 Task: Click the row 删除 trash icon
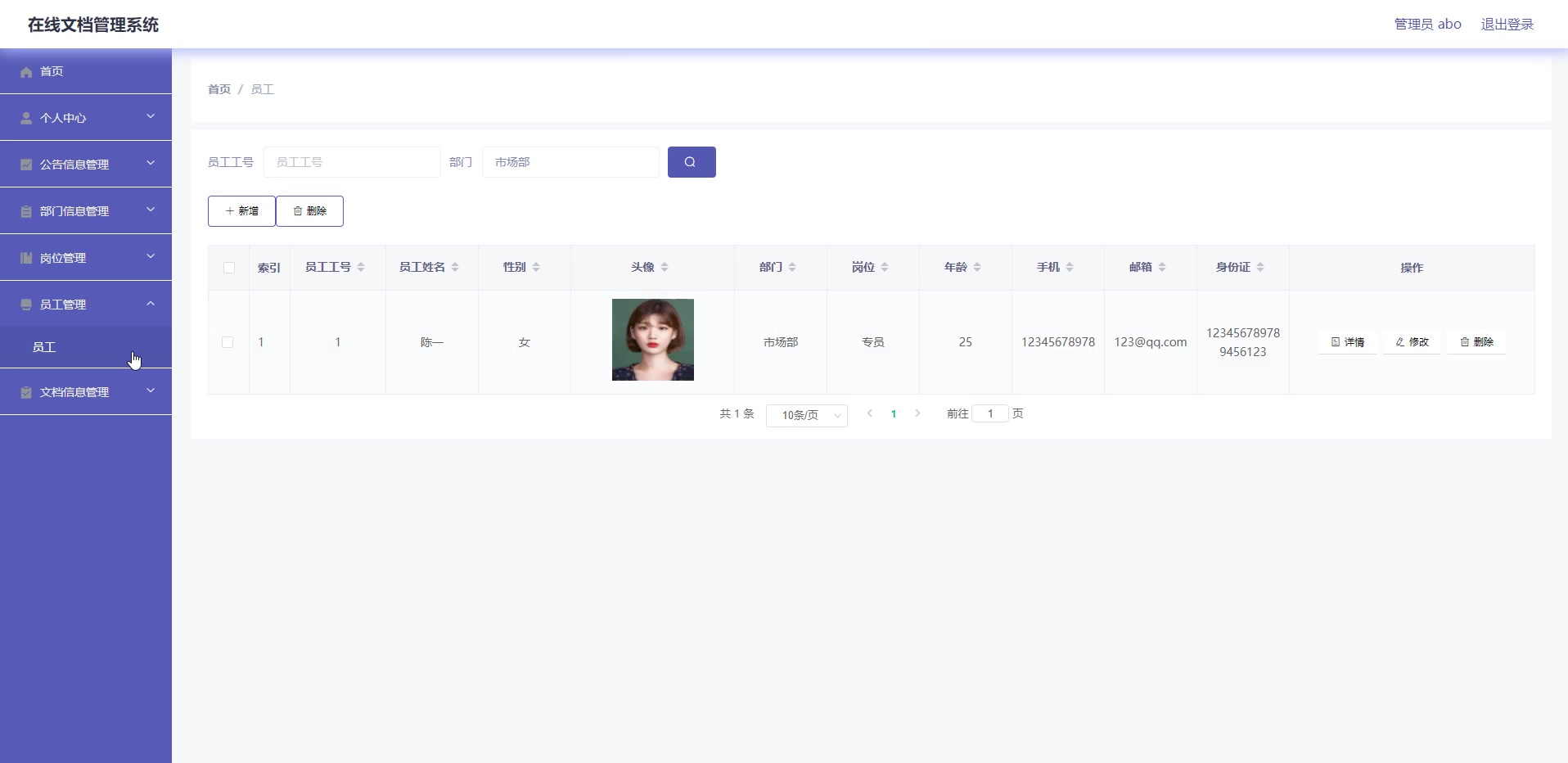tap(1465, 342)
